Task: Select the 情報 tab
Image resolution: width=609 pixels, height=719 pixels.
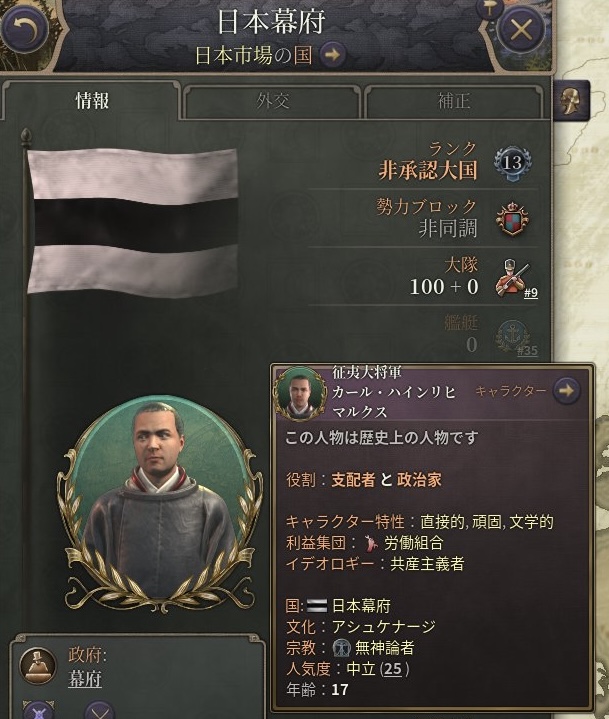Action: (x=92, y=101)
